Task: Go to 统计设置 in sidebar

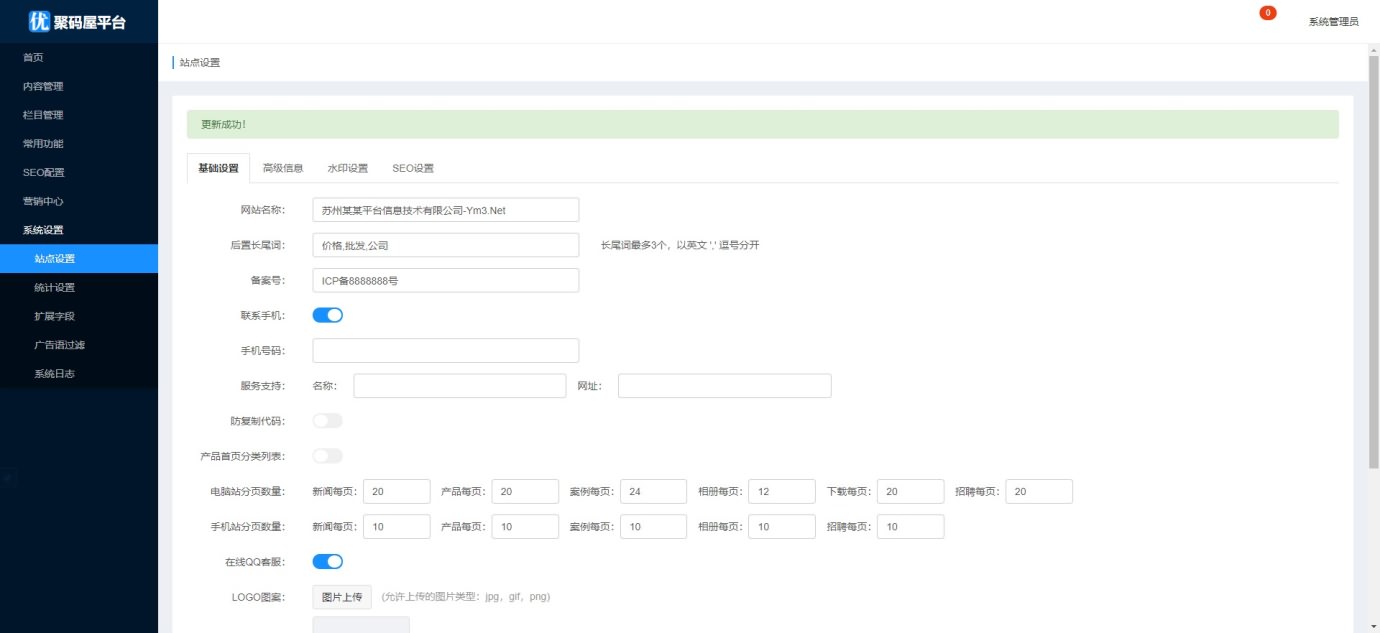Action: (x=54, y=288)
